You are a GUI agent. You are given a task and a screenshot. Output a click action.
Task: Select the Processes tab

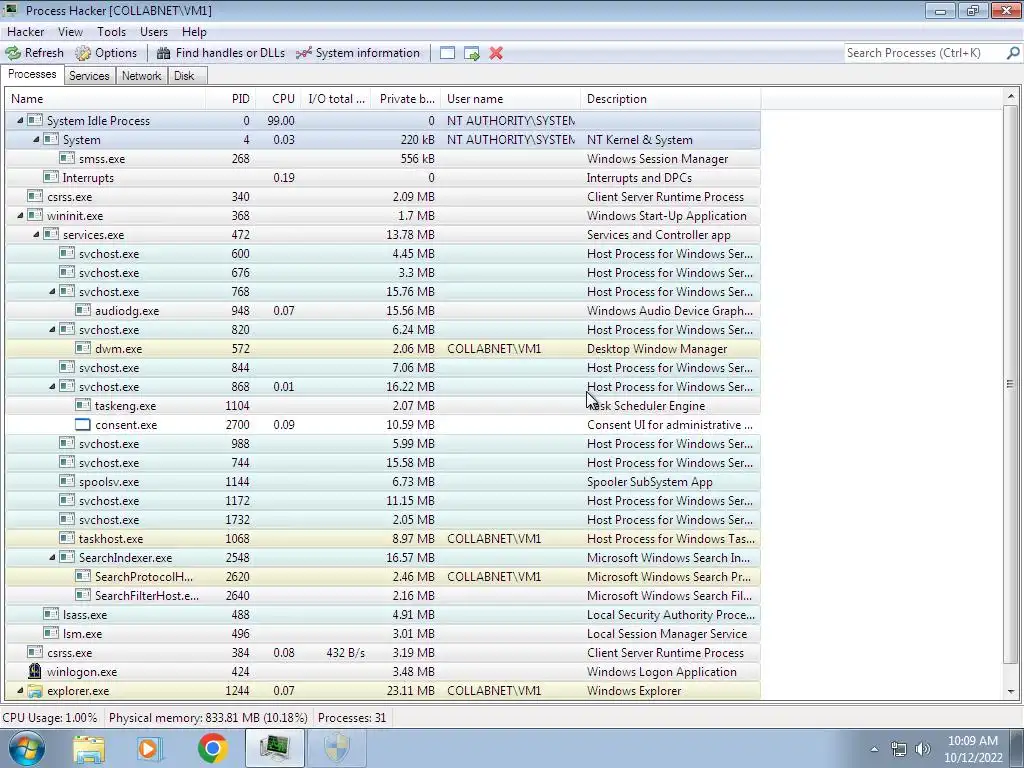[32, 74]
